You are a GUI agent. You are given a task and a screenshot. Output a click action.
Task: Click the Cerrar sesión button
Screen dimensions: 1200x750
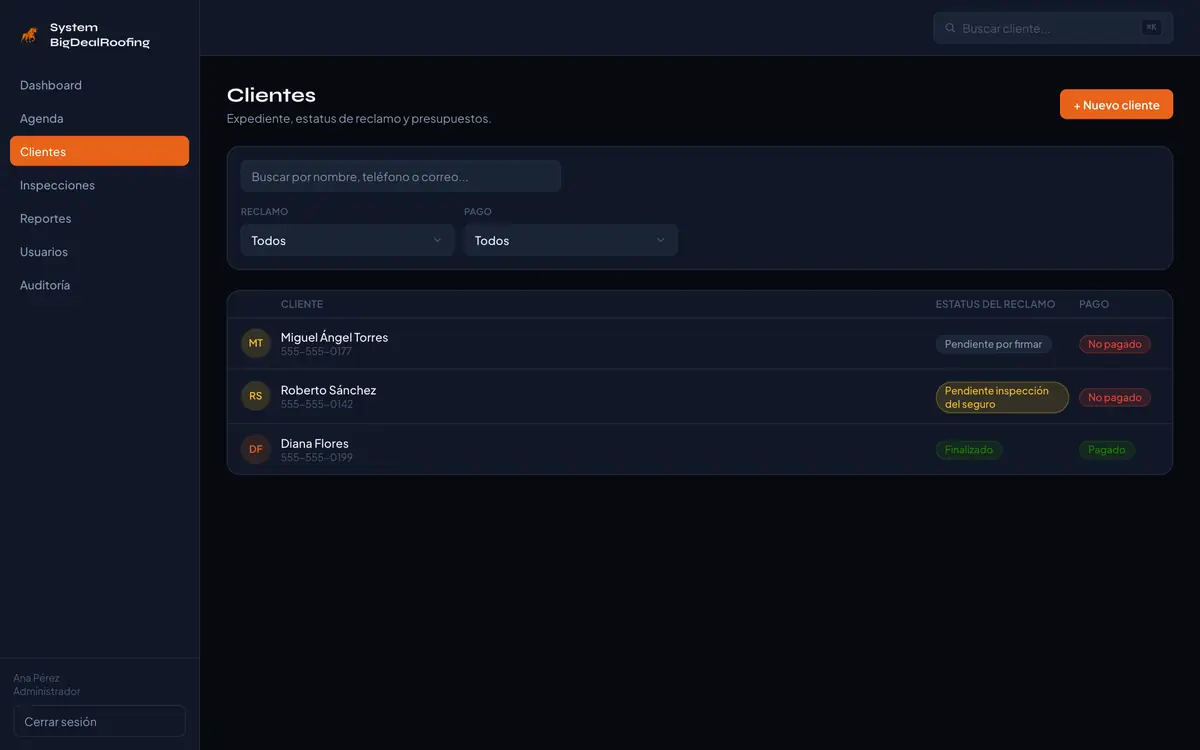(x=99, y=721)
